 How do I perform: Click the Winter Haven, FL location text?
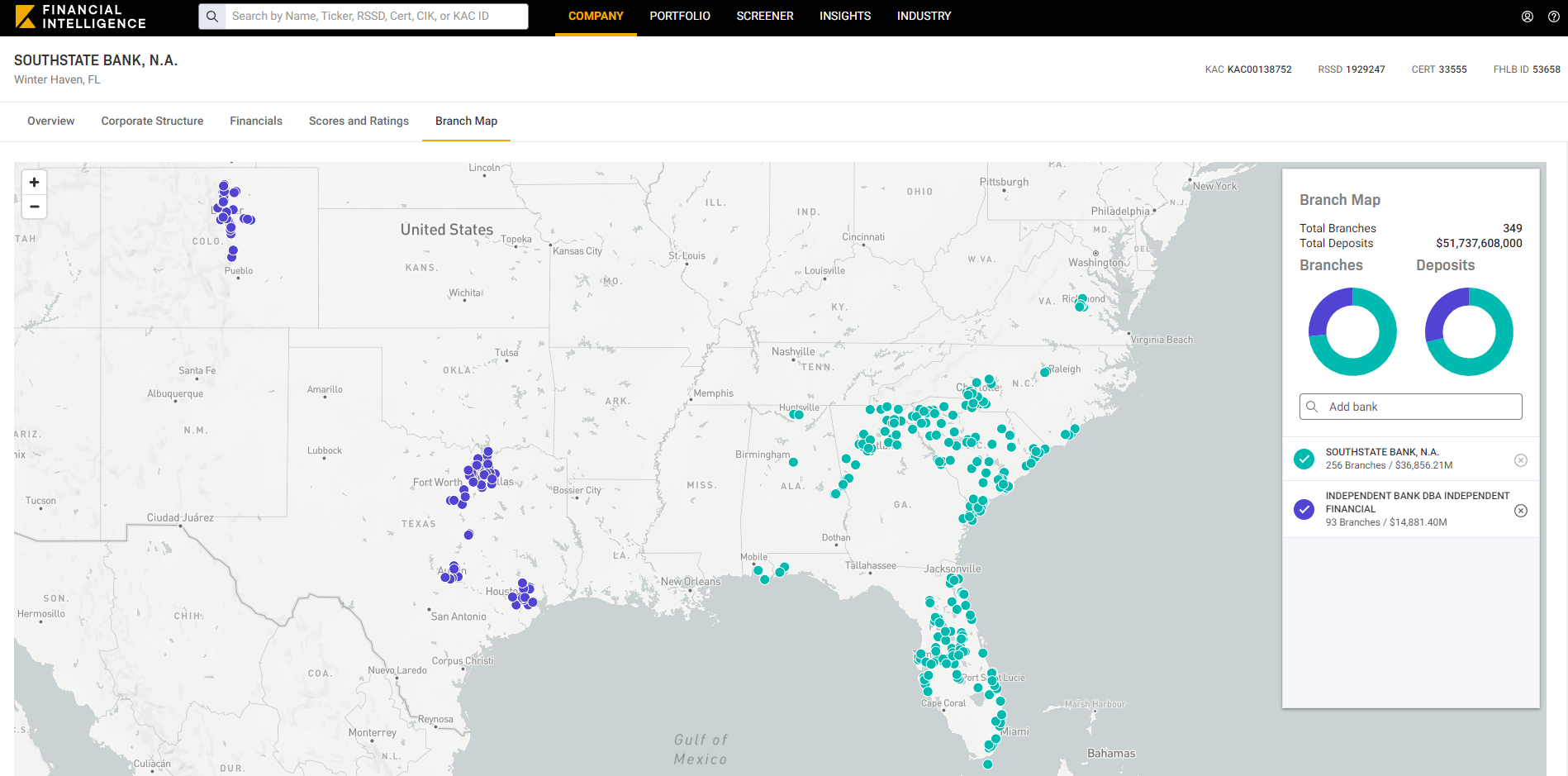57,80
